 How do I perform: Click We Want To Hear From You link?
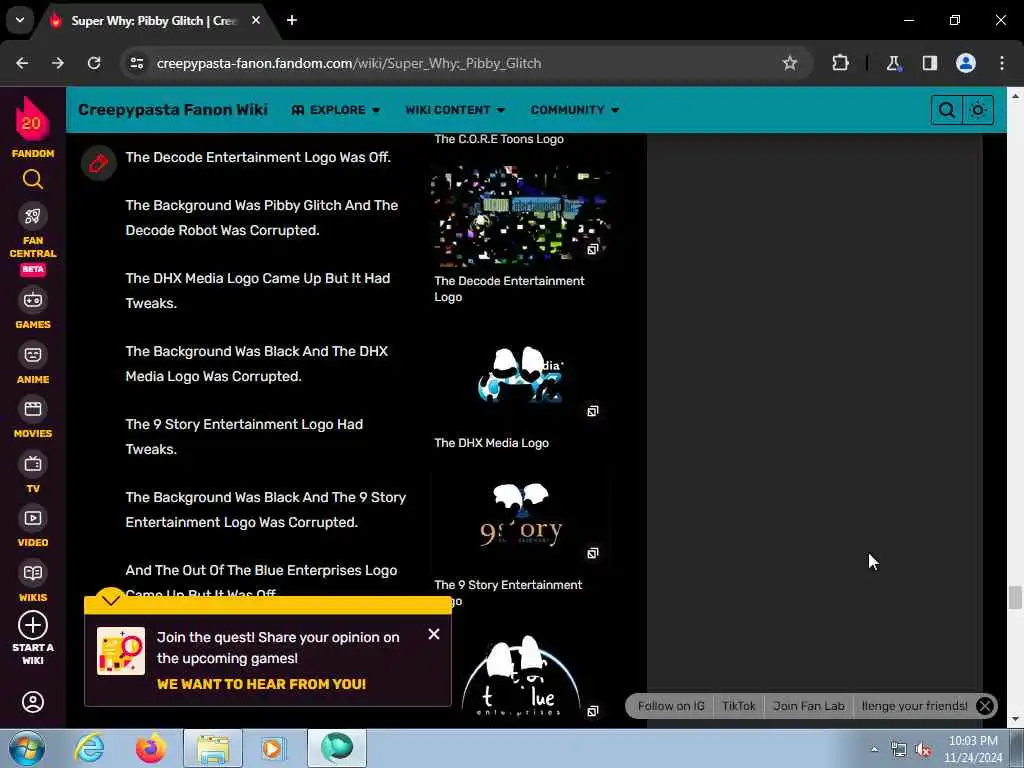pos(261,684)
